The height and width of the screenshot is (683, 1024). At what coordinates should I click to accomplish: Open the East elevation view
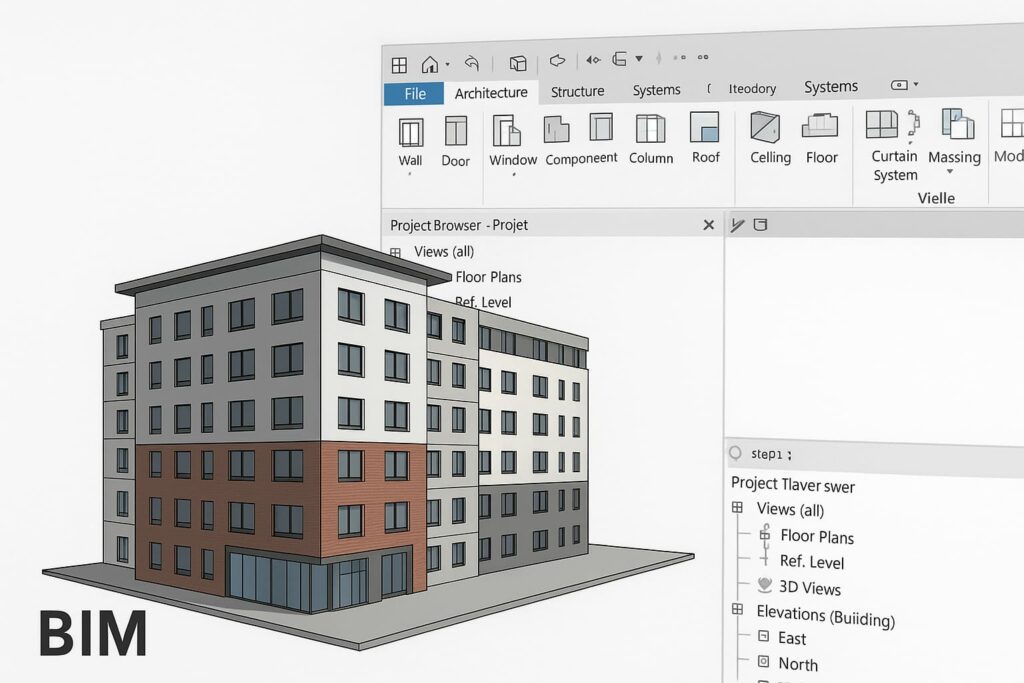click(x=791, y=638)
